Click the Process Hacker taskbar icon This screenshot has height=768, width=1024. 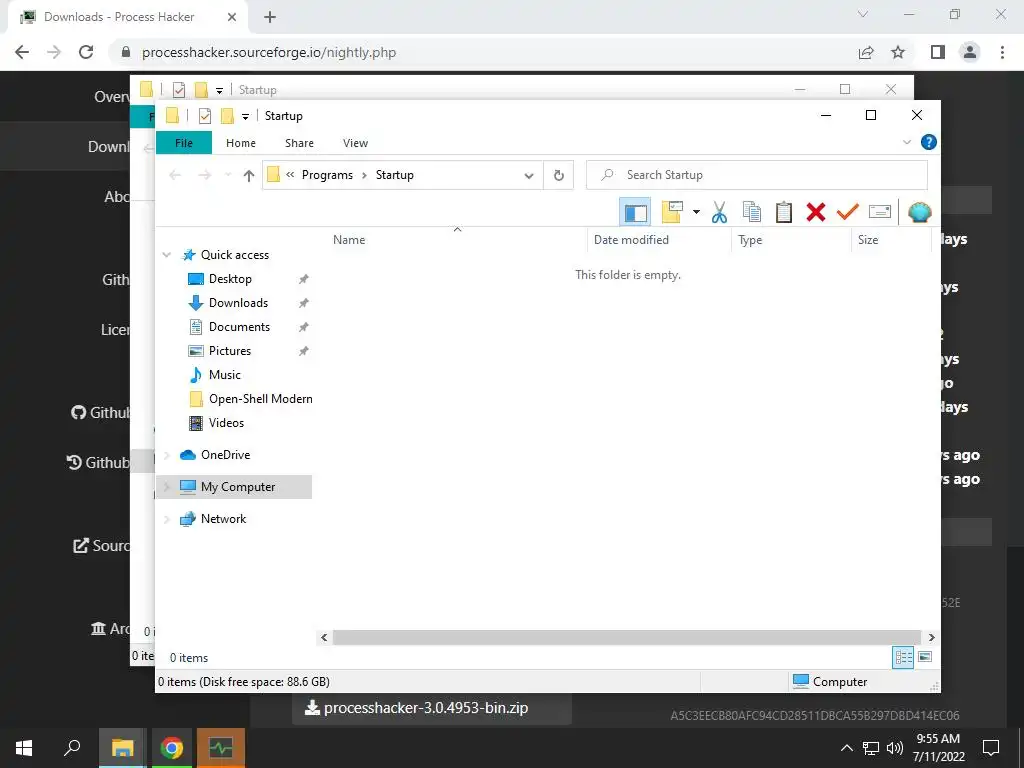click(221, 748)
